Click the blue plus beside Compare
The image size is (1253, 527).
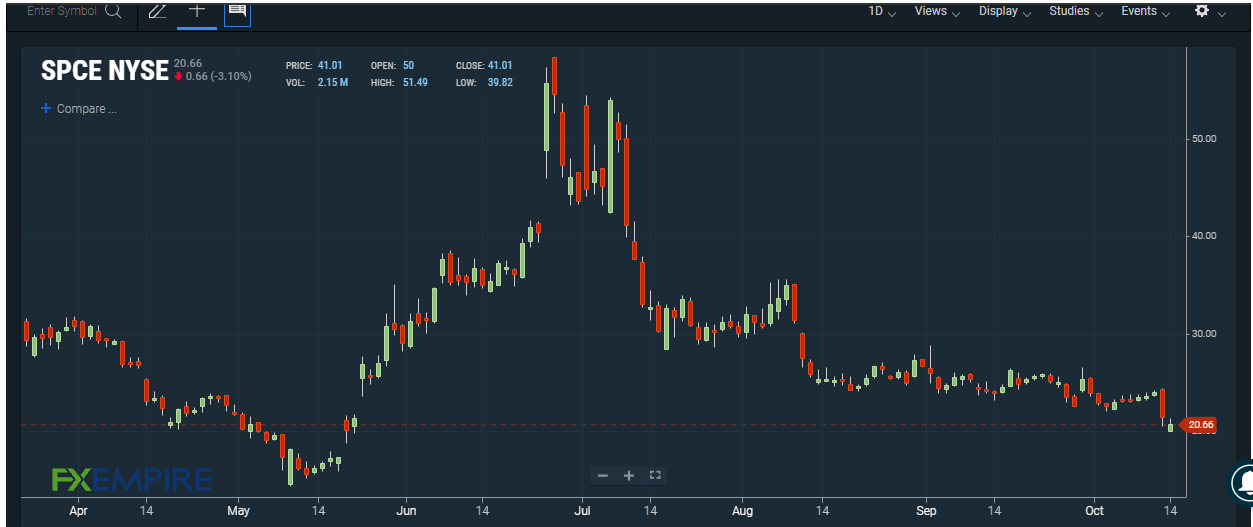click(46, 108)
